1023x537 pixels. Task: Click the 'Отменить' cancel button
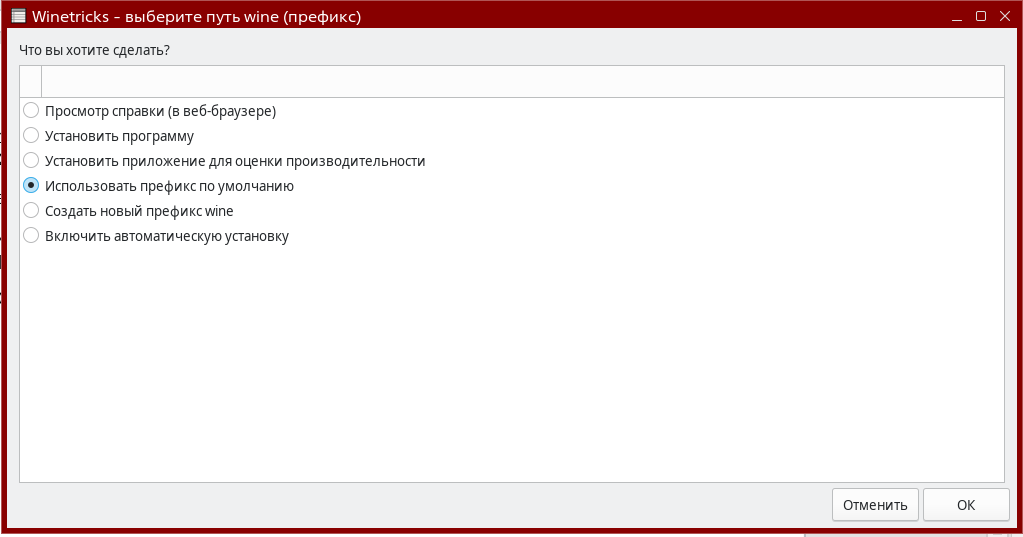click(x=875, y=504)
